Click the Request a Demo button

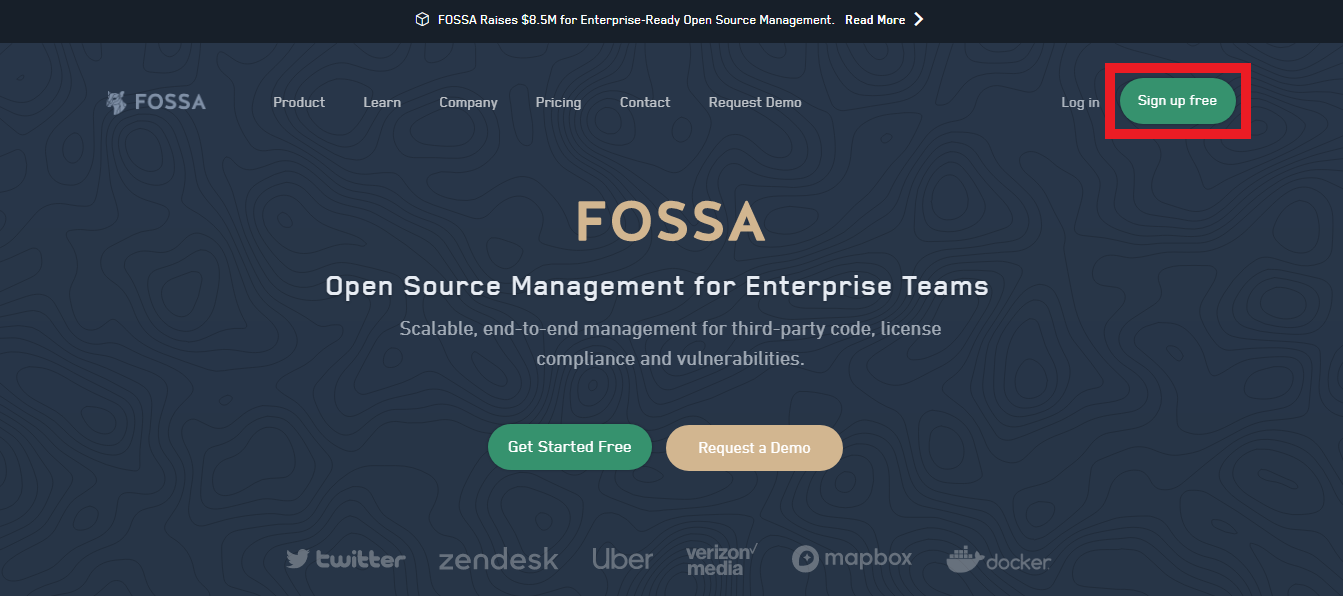tap(754, 446)
